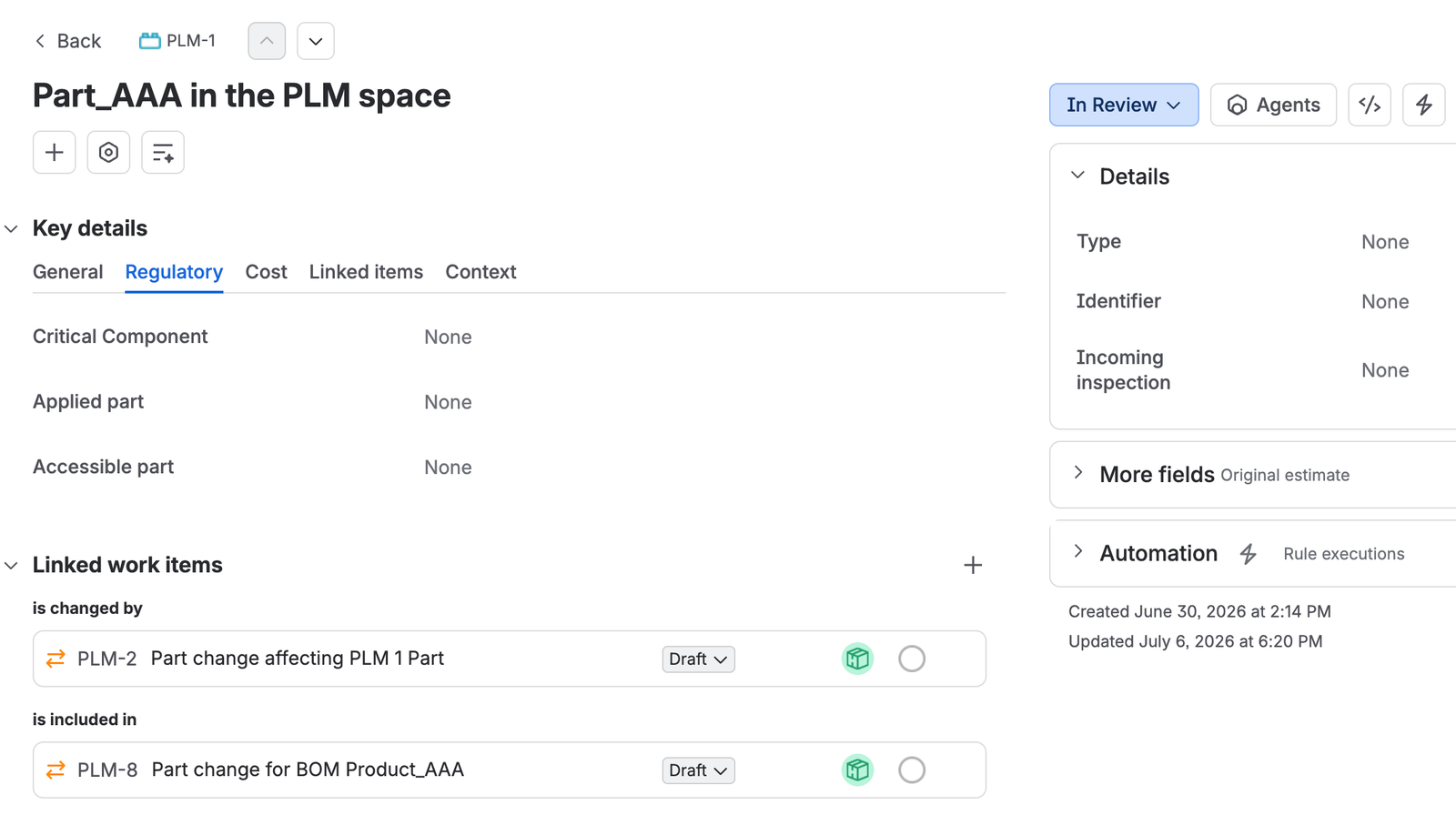Click the Original estimate text
This screenshot has height=815, width=1456.
click(1285, 475)
